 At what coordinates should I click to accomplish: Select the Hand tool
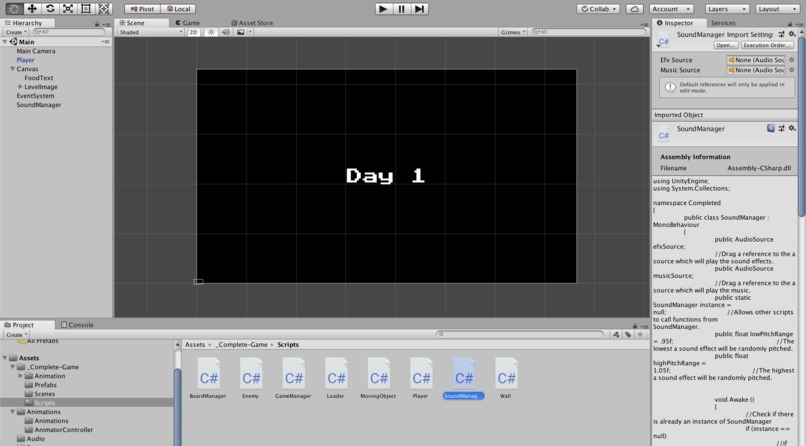tap(14, 9)
